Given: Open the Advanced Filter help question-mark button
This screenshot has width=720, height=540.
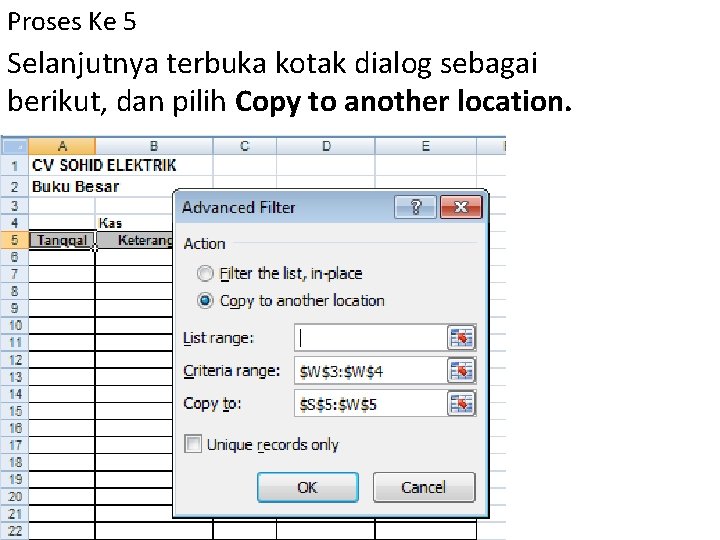Looking at the screenshot, I should coord(415,207).
